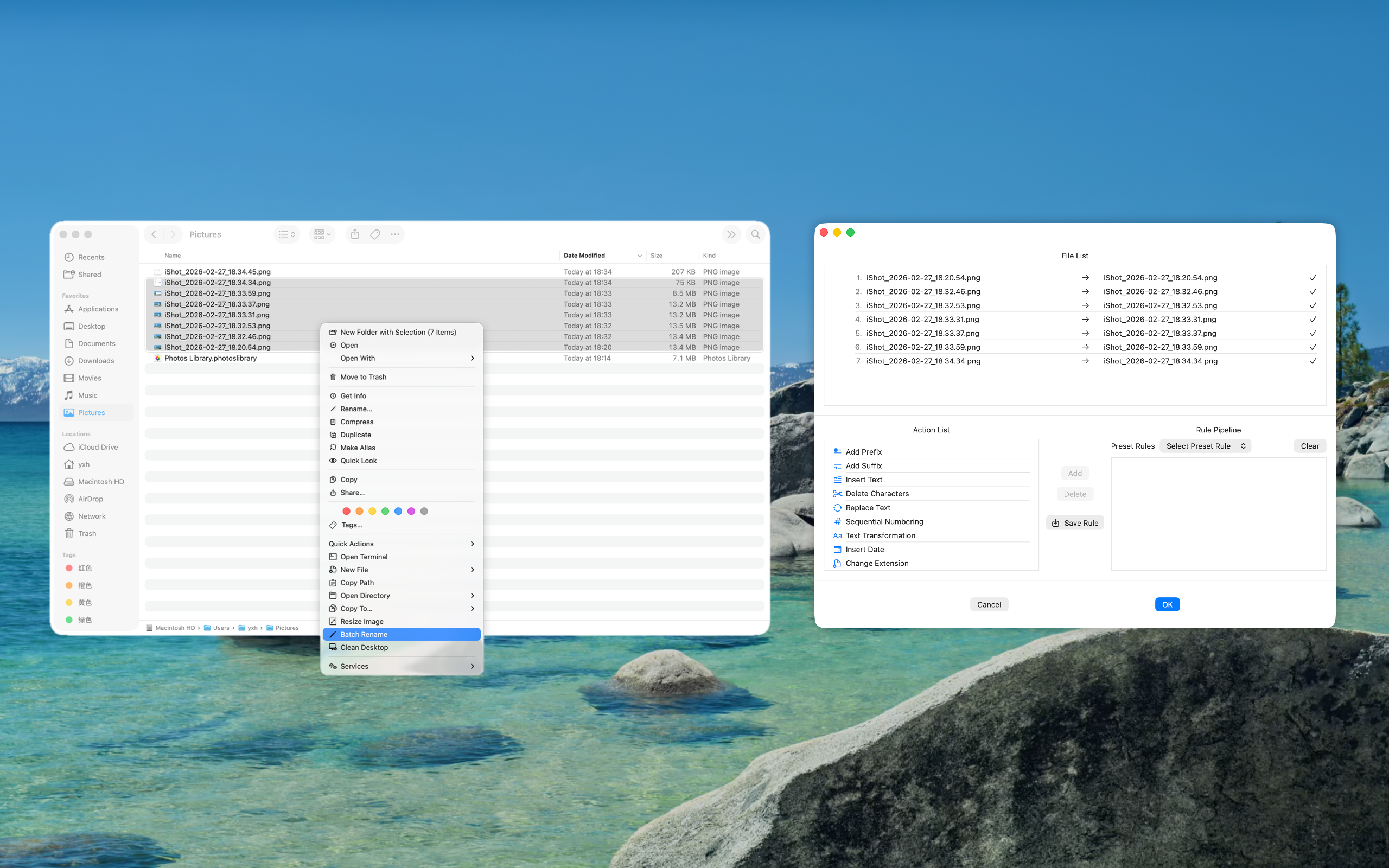Apply red tag color in context menu

(346, 511)
